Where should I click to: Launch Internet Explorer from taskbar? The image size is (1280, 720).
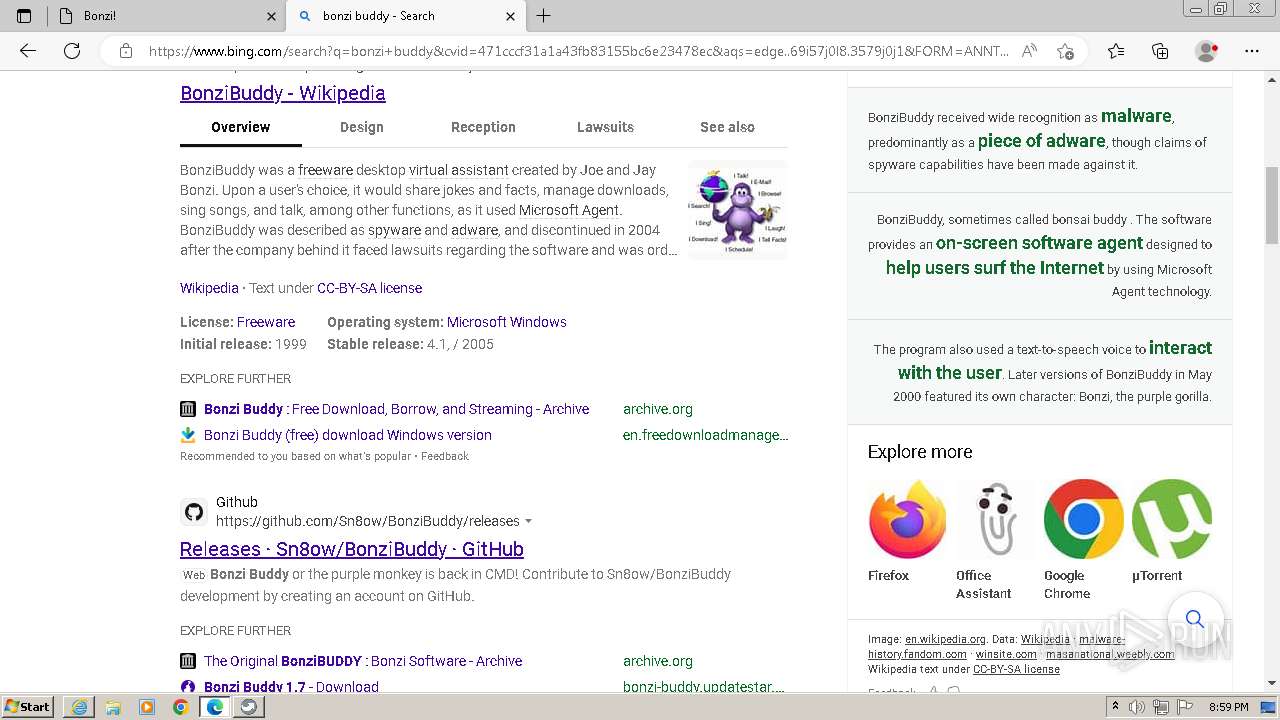click(x=79, y=707)
